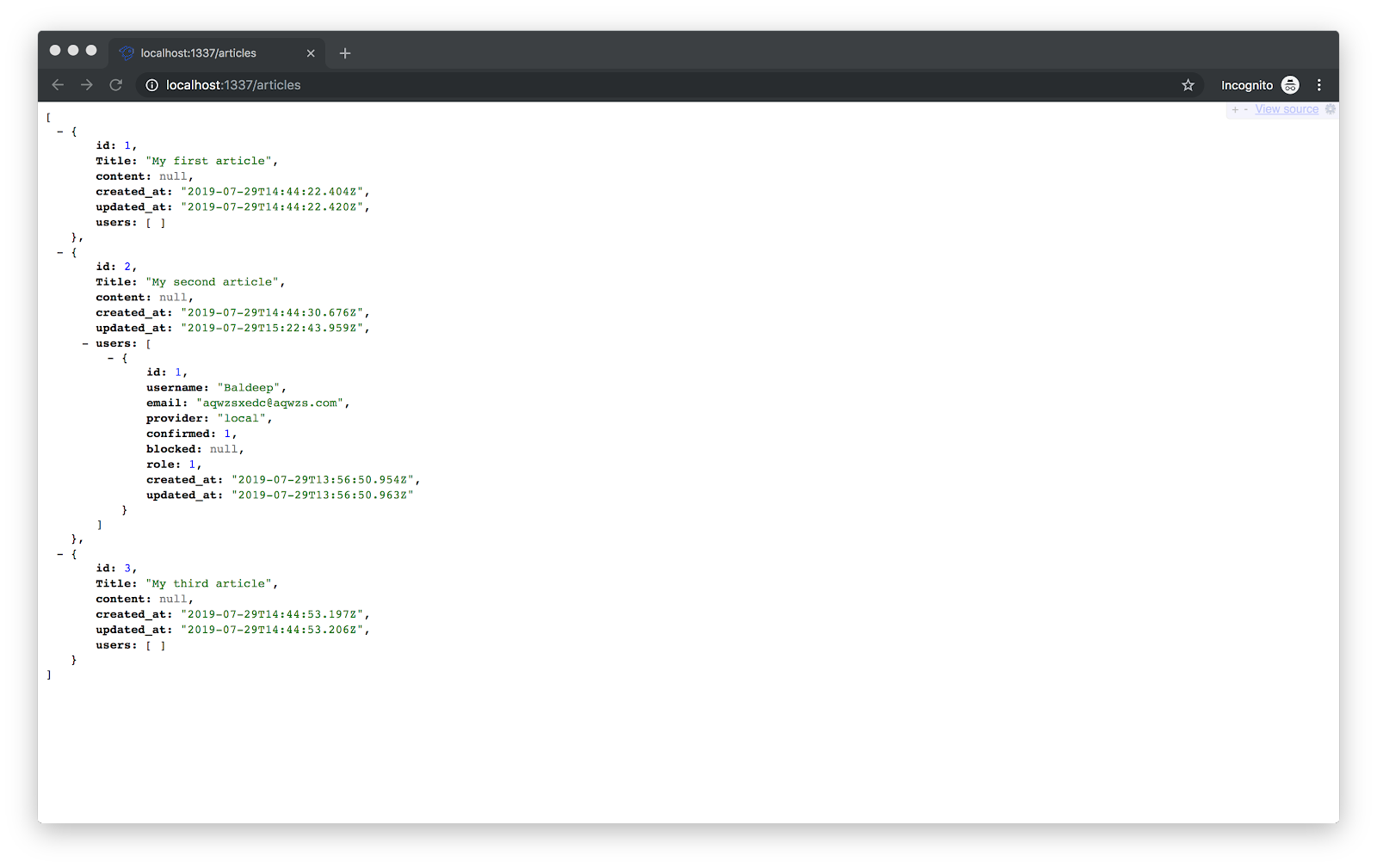Click the View source link
Viewport: 1377px width, 868px height.
(1287, 109)
